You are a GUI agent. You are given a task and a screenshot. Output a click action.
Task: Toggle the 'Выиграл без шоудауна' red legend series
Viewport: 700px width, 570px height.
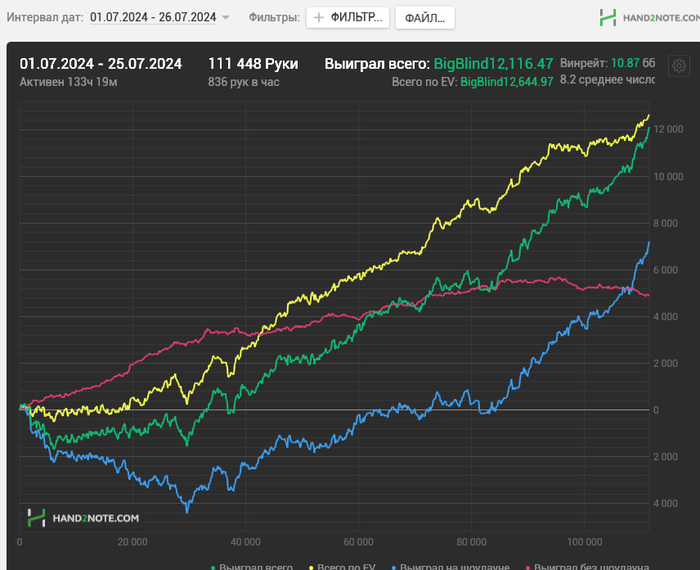pos(588,566)
